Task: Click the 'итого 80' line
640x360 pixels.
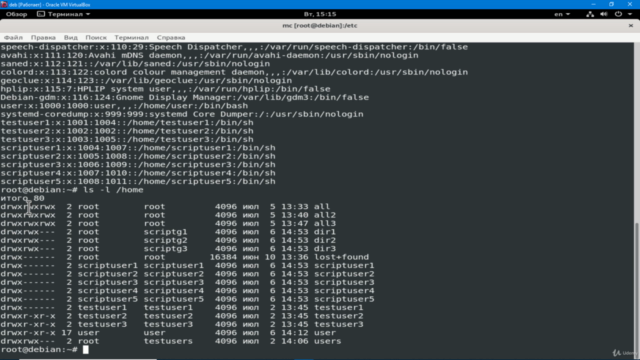Action: (22, 198)
